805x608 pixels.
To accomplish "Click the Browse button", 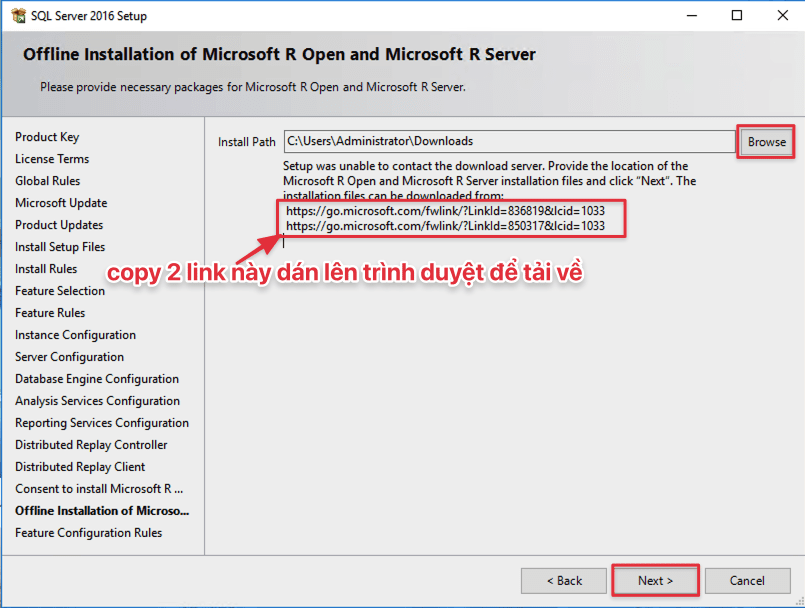I will [766, 142].
